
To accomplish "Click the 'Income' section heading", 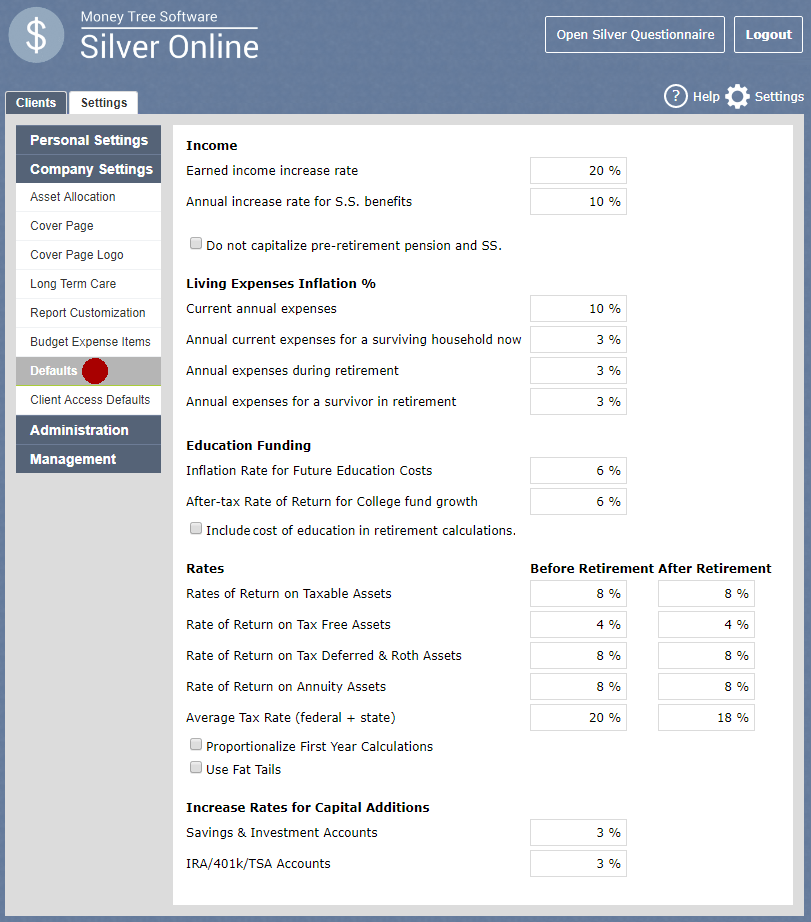I will [212, 145].
